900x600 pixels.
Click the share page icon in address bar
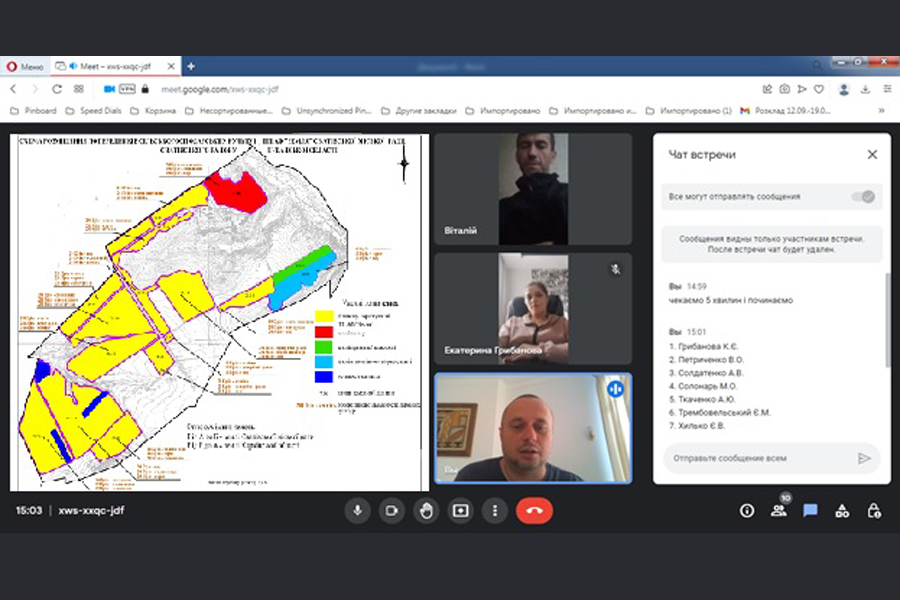click(x=767, y=89)
